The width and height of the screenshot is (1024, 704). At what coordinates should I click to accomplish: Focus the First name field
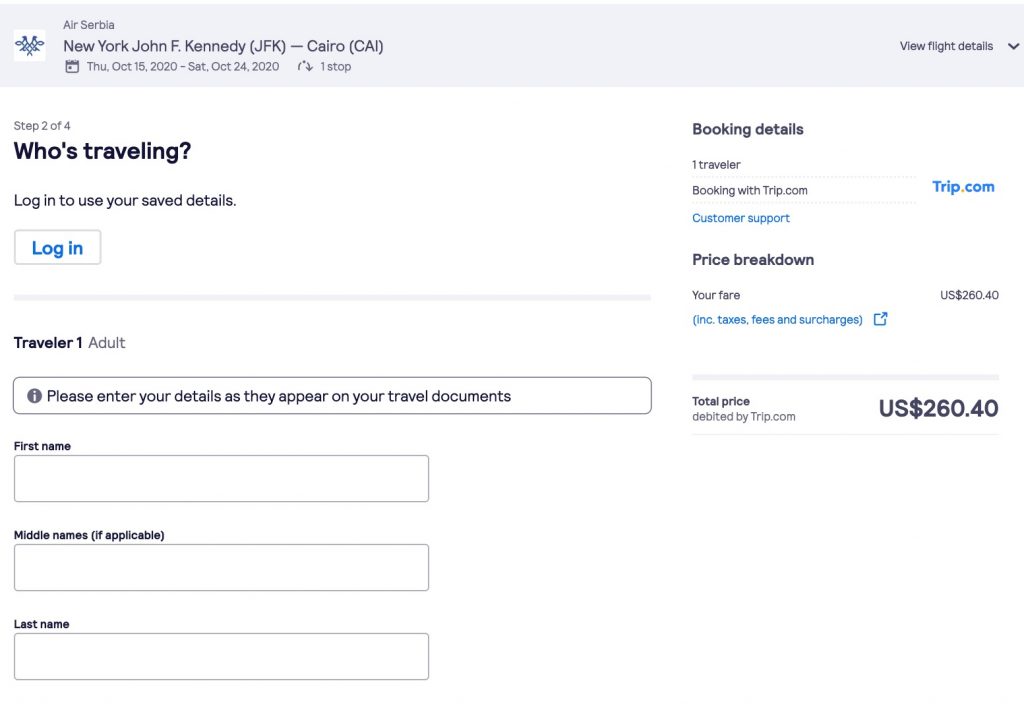coord(221,478)
